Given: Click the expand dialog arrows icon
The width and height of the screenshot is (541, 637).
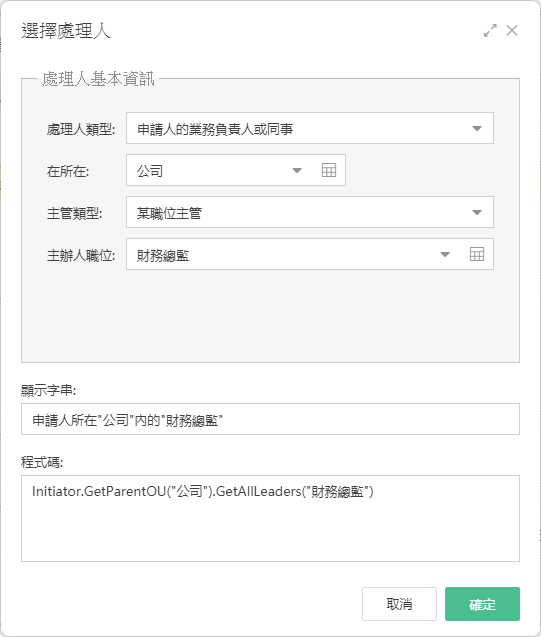Looking at the screenshot, I should click(490, 30).
